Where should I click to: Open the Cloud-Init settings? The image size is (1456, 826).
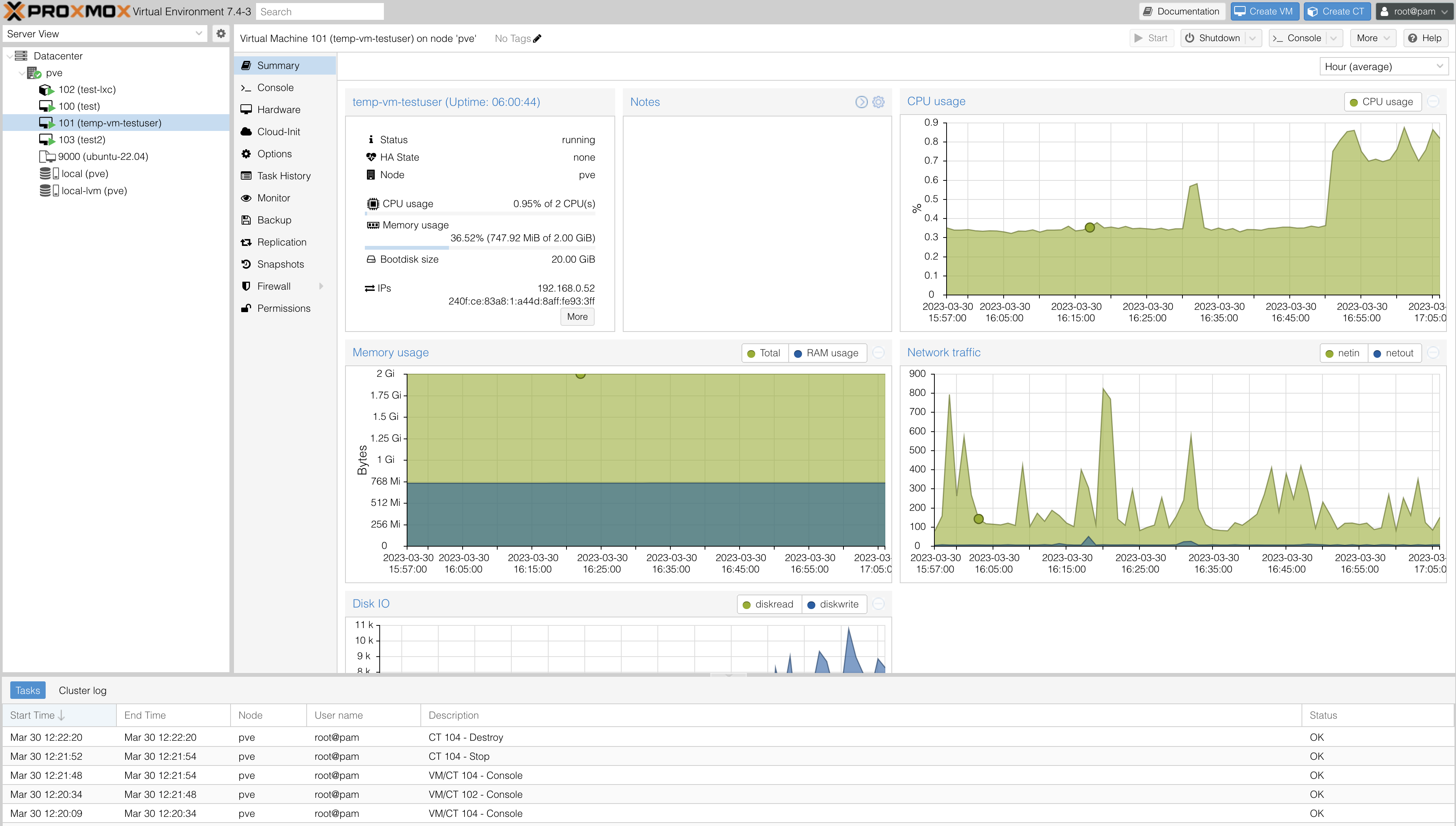click(278, 132)
